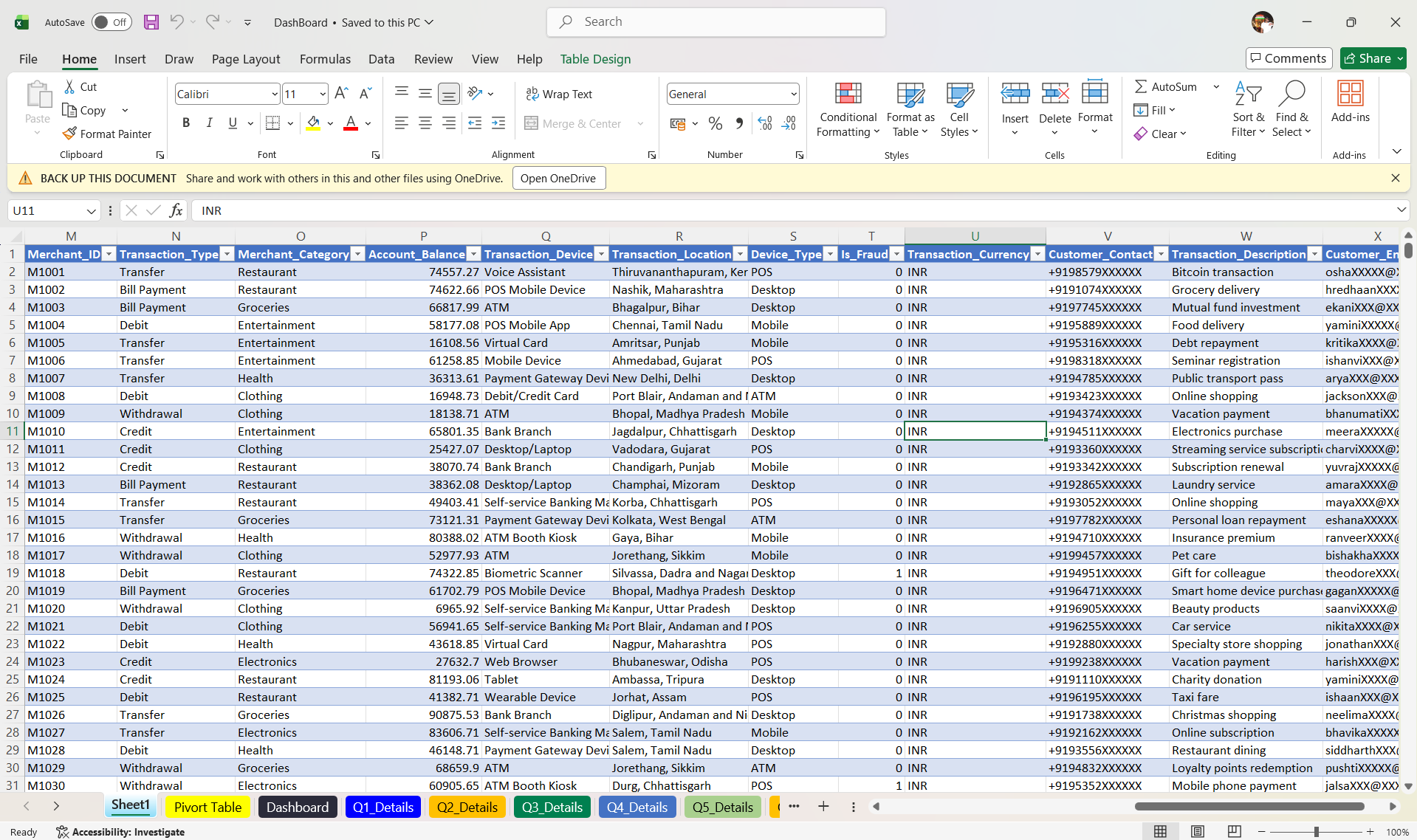
Task: Increase font size with larger A icon
Action: click(341, 94)
